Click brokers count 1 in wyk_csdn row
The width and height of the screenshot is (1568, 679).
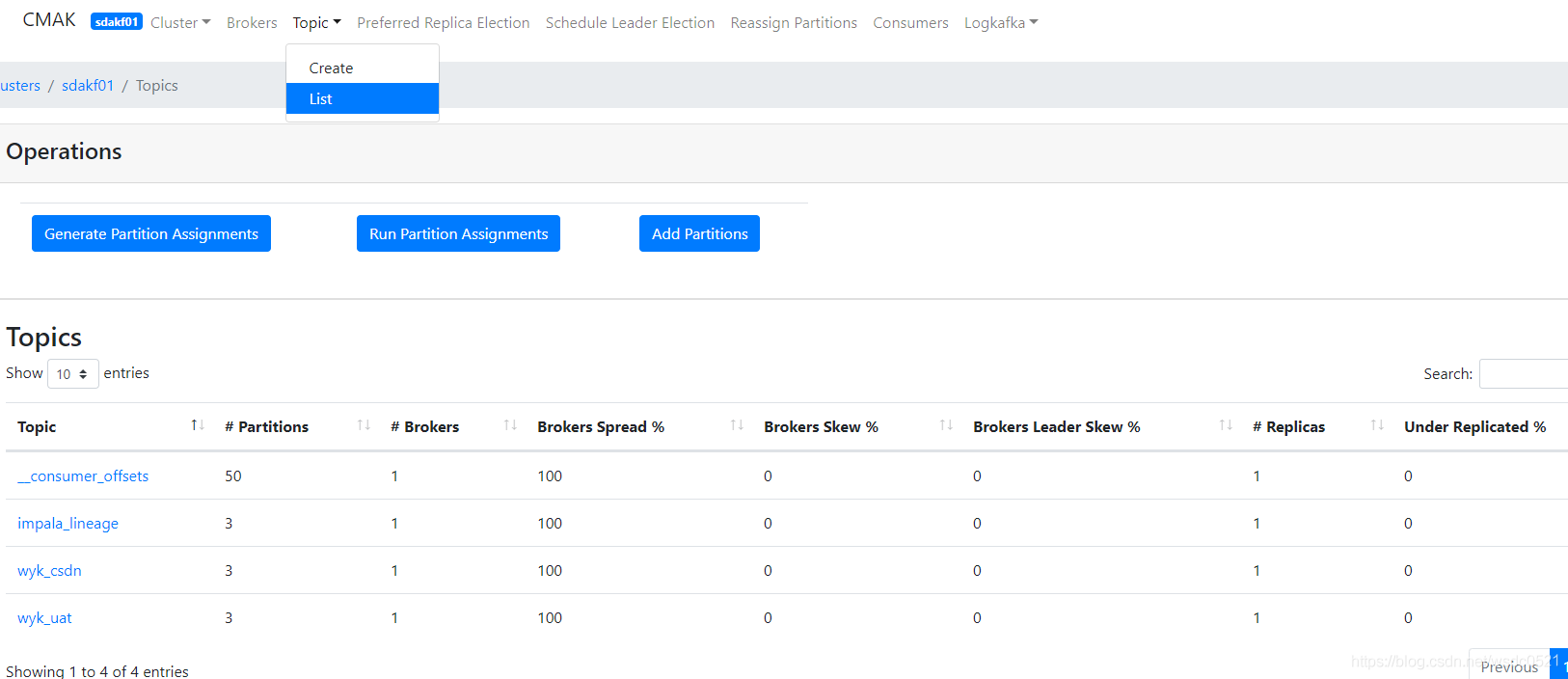[394, 570]
